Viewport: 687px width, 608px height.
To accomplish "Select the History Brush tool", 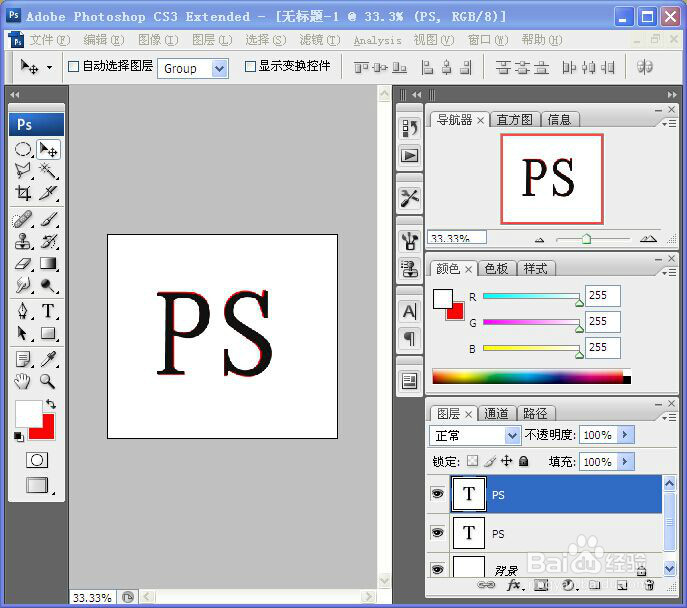I will 48,241.
